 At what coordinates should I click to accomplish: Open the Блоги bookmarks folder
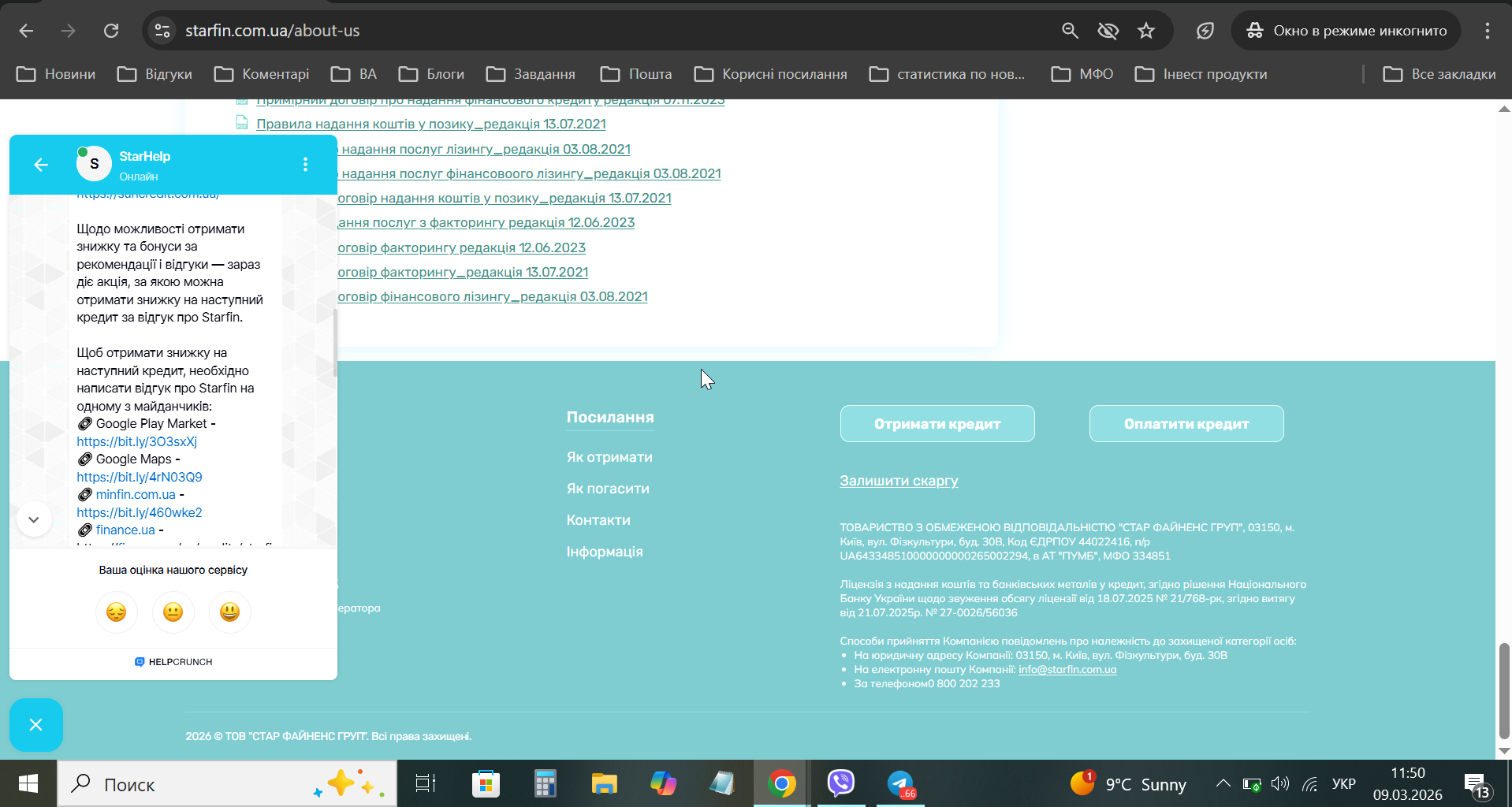click(x=431, y=74)
